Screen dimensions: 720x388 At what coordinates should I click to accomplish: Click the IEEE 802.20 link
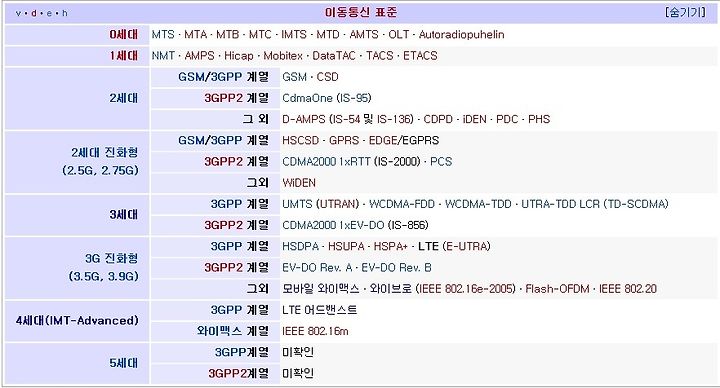click(x=628, y=289)
